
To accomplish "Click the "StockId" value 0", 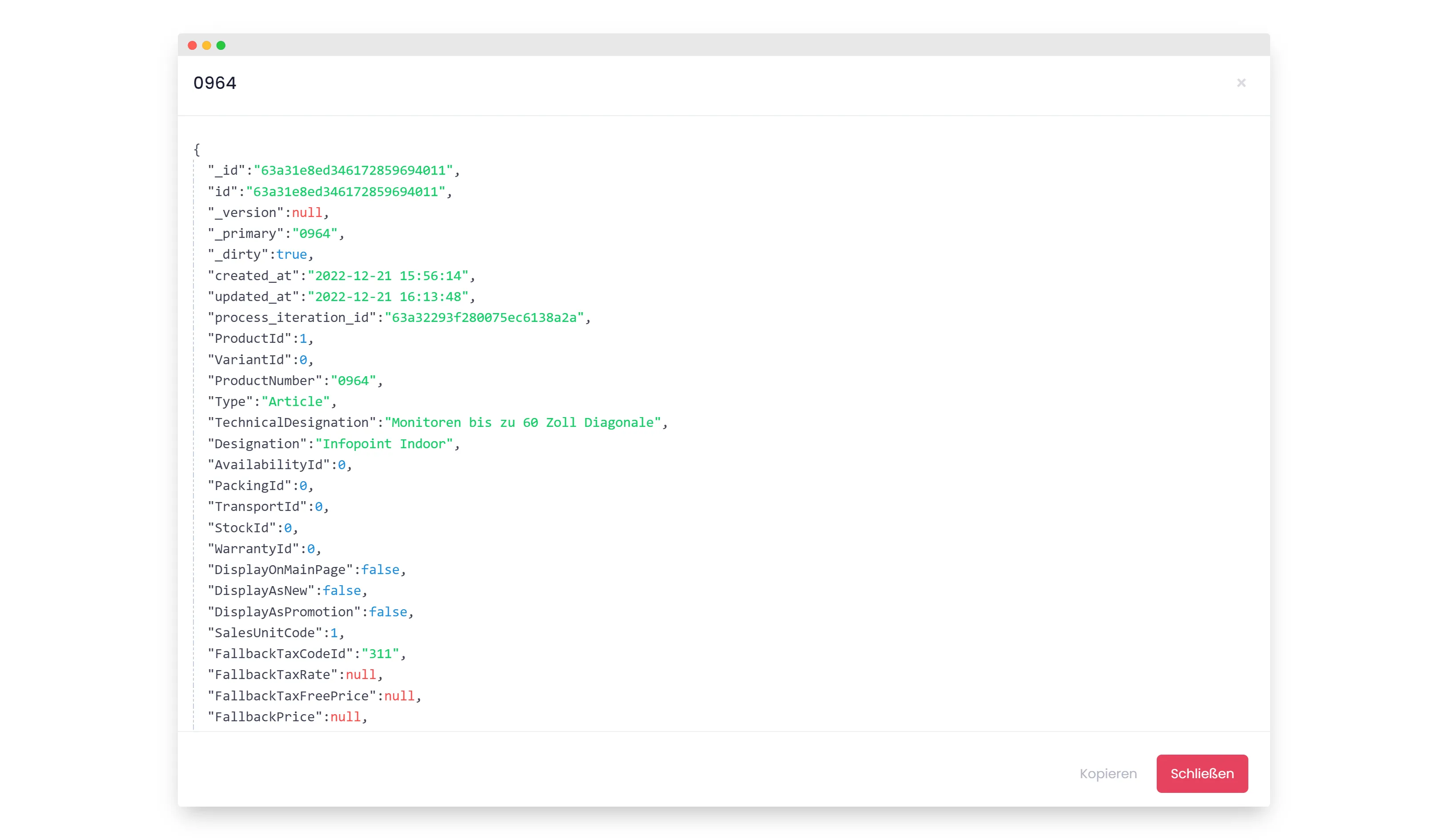I will (288, 527).
